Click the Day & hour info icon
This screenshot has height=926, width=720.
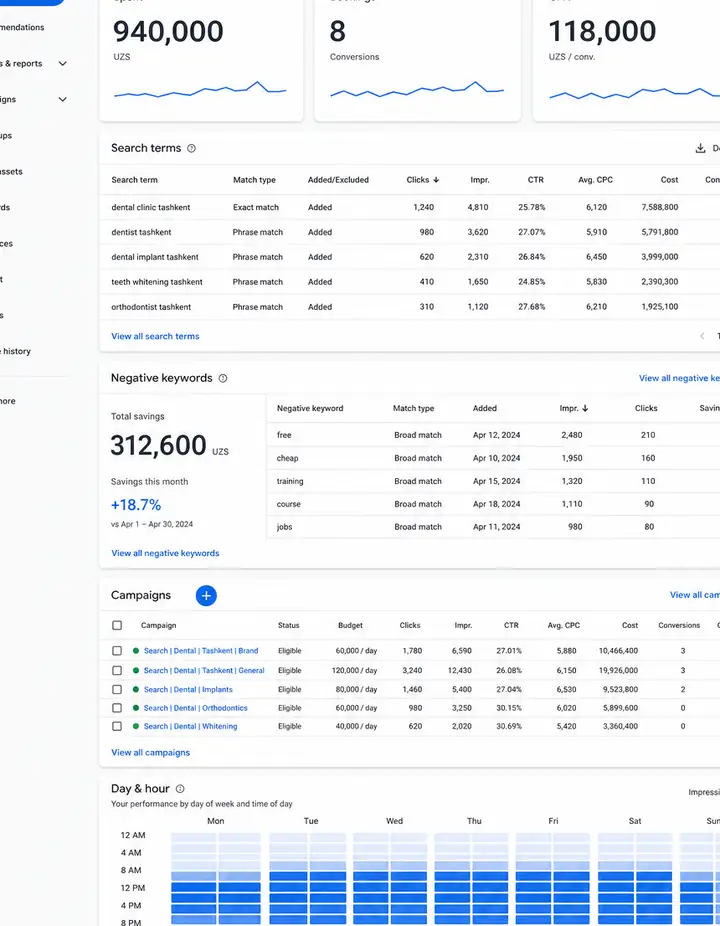180,788
